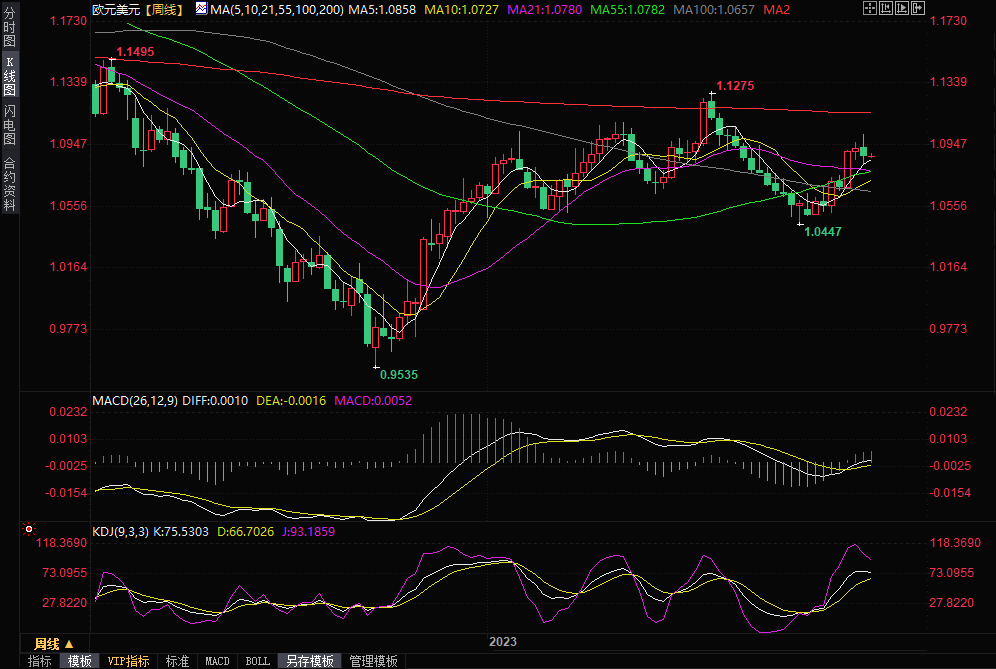
Task: Apply the MACD template
Action: point(217,661)
